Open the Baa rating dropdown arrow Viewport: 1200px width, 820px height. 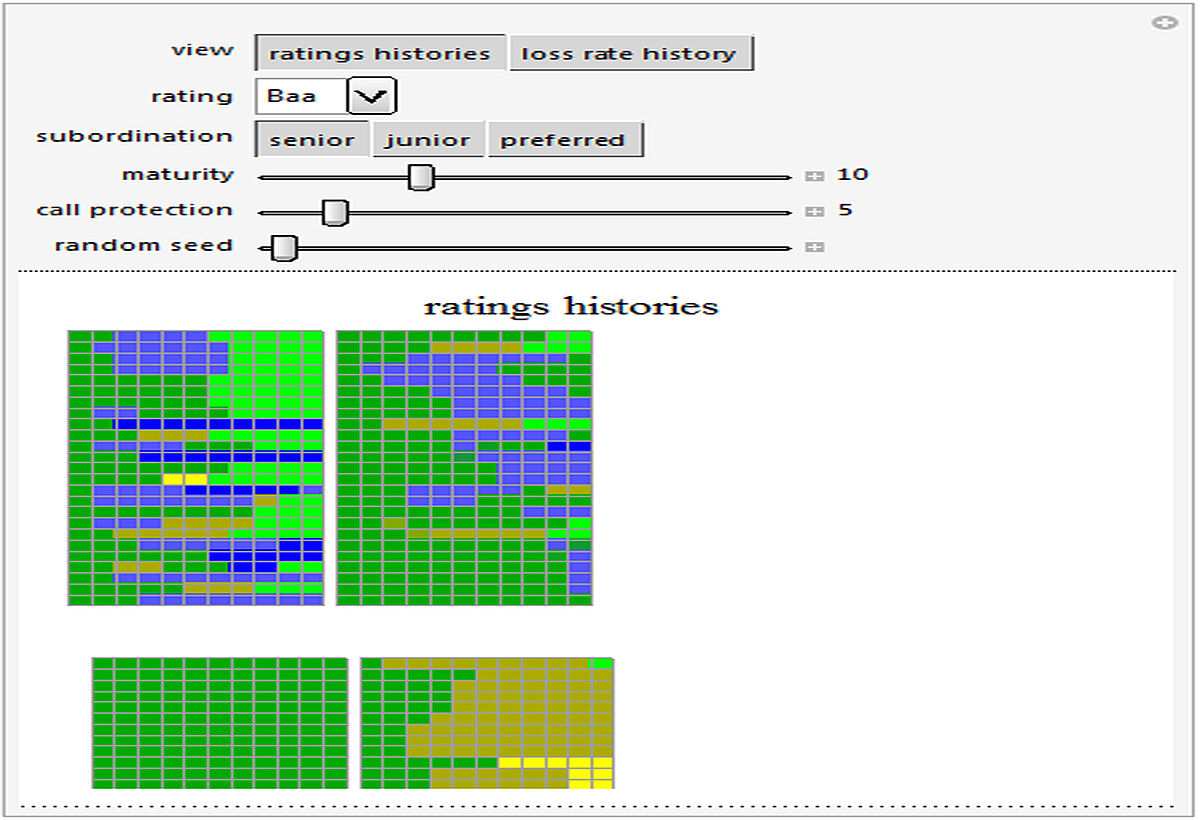tap(372, 97)
